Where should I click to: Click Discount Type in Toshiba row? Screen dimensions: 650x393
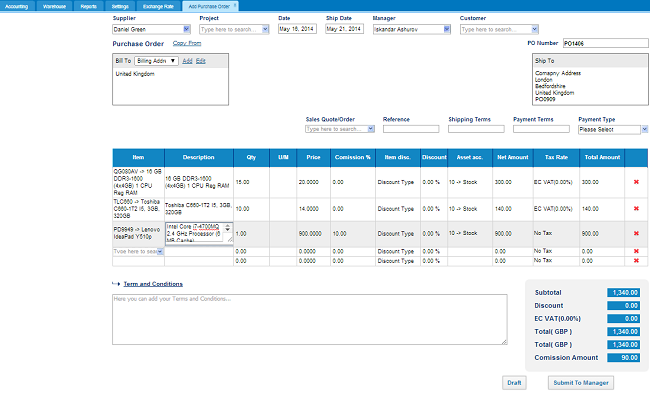tap(395, 209)
